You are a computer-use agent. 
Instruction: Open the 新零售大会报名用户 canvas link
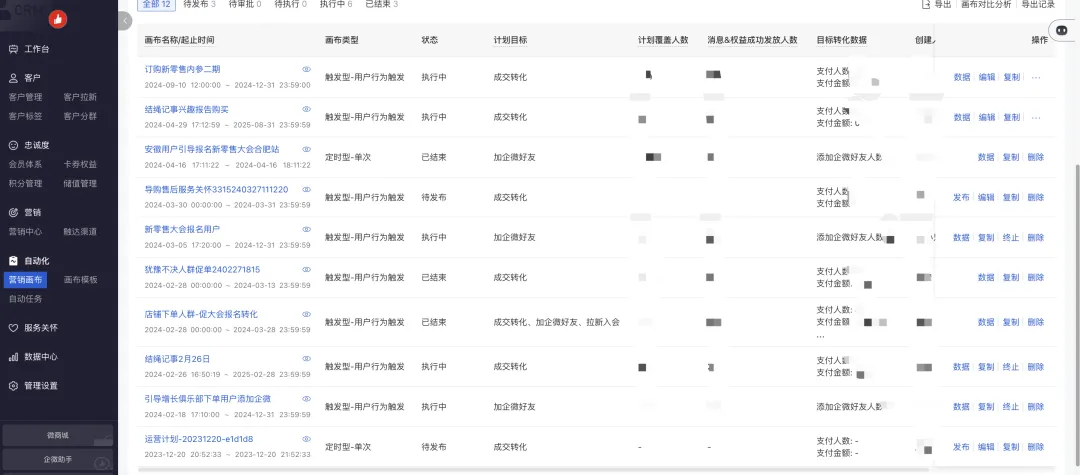click(x=182, y=229)
